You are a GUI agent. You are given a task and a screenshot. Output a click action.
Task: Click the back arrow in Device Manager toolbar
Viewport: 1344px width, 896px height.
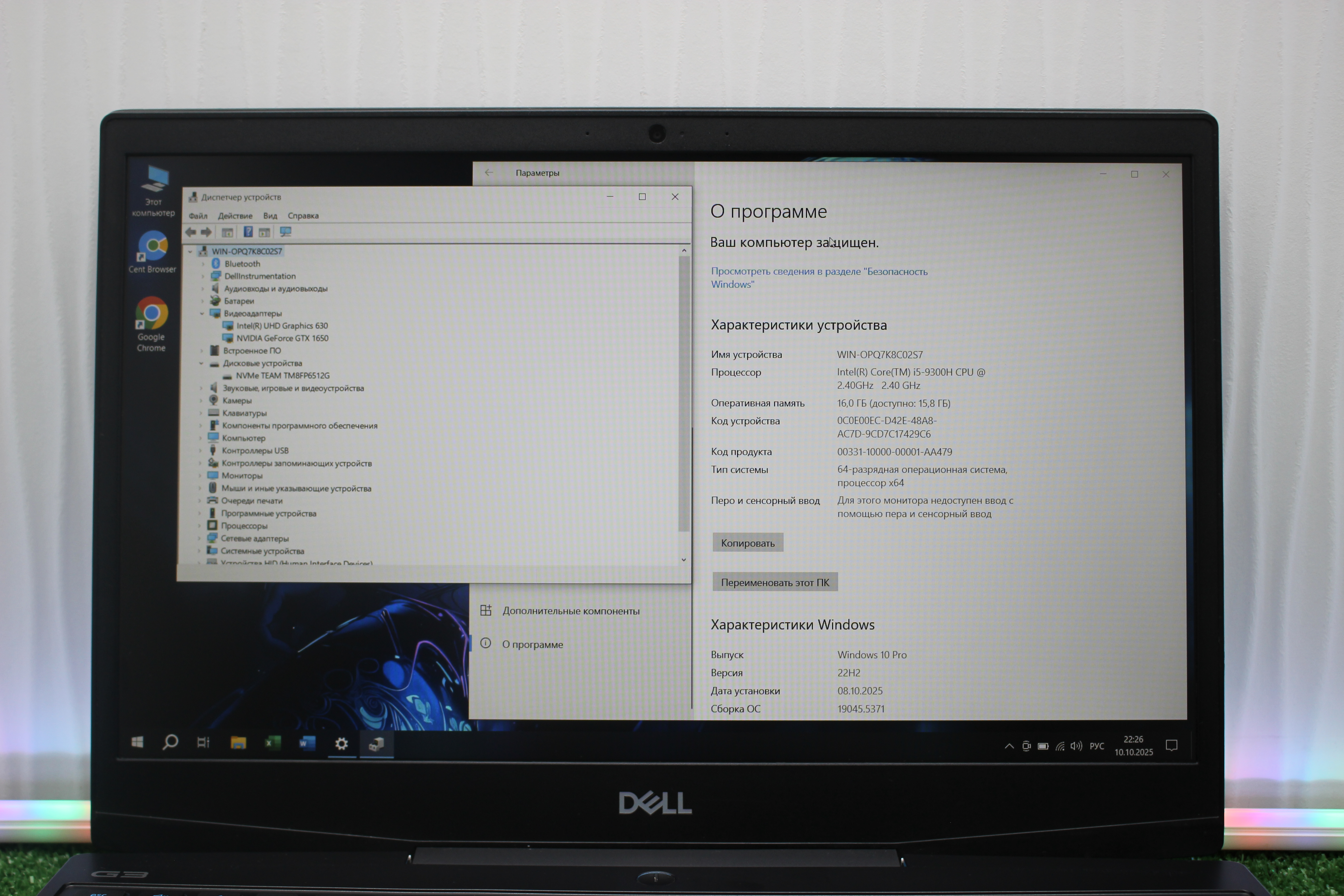point(191,232)
